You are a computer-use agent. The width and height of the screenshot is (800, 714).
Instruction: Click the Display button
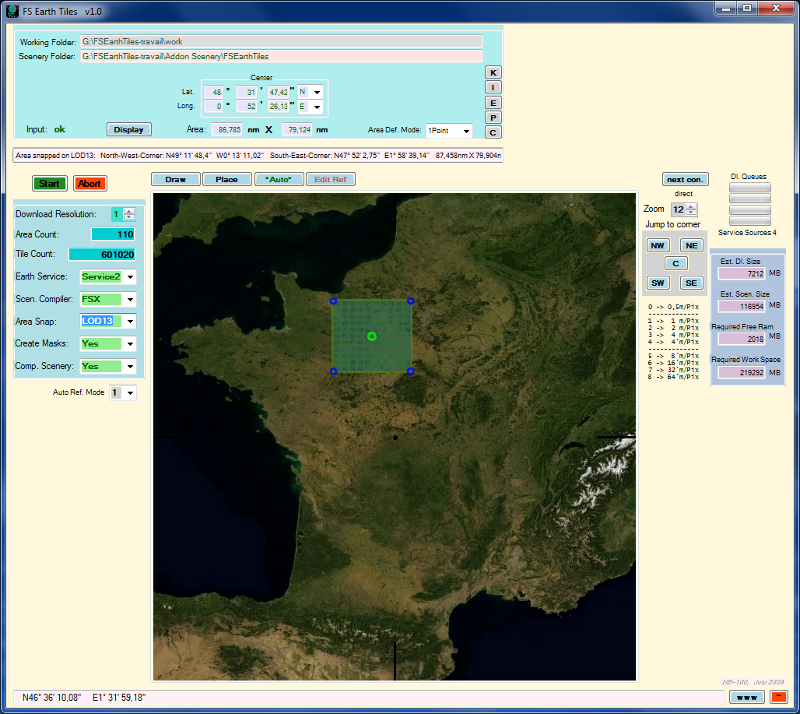[129, 130]
